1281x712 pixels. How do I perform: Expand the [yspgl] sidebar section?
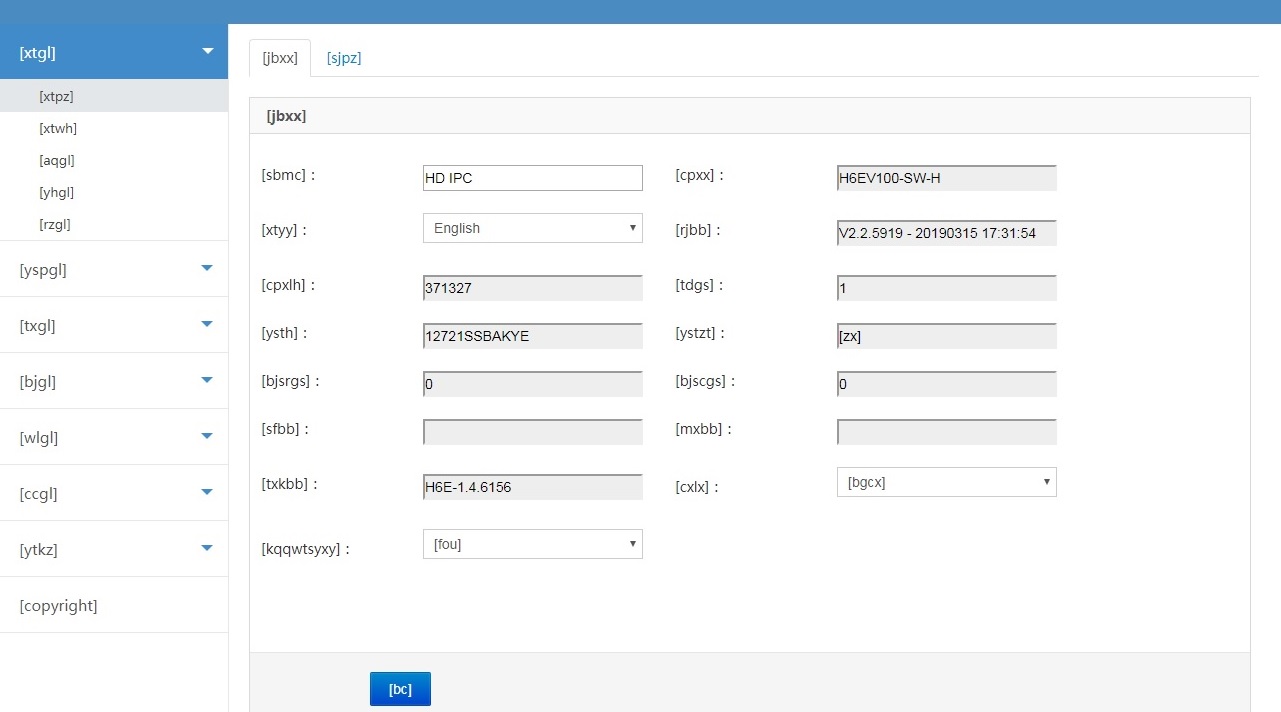coord(113,269)
